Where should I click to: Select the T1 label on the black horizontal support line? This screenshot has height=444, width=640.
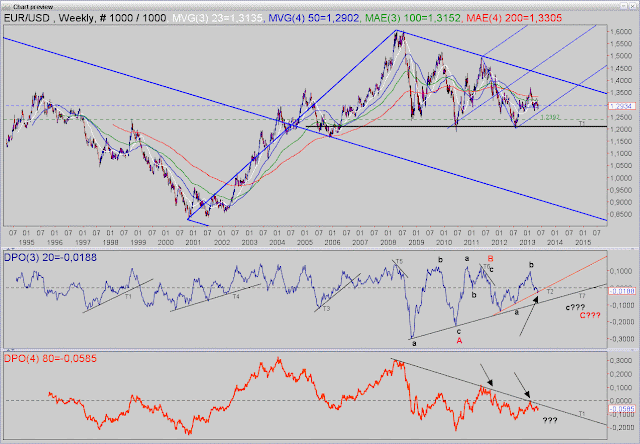(x=582, y=123)
